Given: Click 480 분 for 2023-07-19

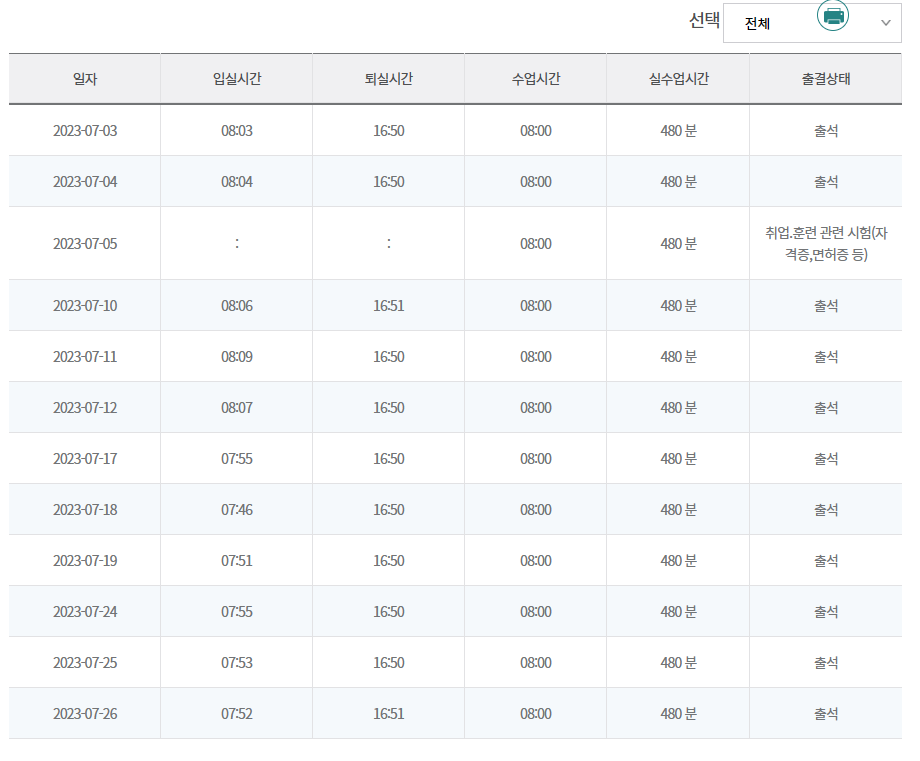Looking at the screenshot, I should tap(678, 560).
